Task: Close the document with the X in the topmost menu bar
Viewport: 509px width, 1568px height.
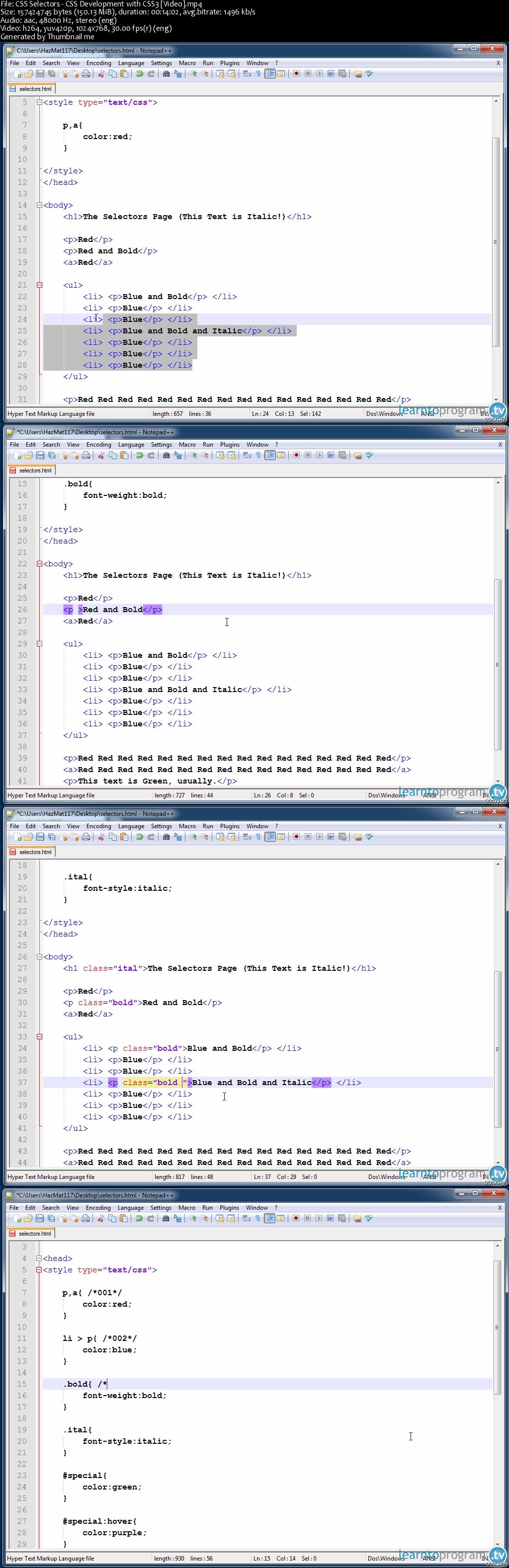Action: pyautogui.click(x=498, y=63)
